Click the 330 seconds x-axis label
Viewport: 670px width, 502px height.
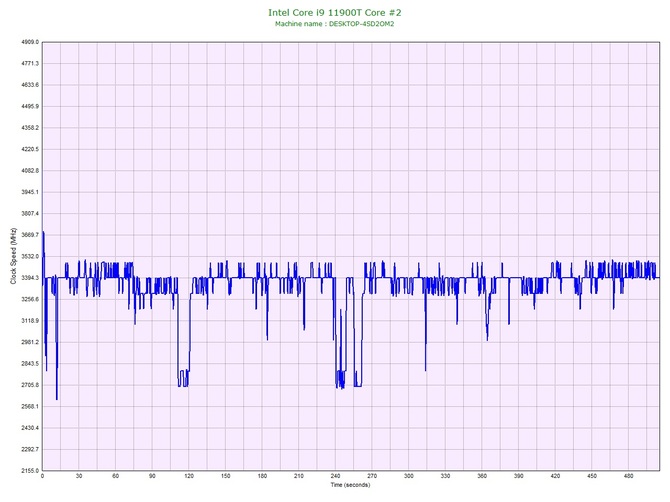[446, 476]
